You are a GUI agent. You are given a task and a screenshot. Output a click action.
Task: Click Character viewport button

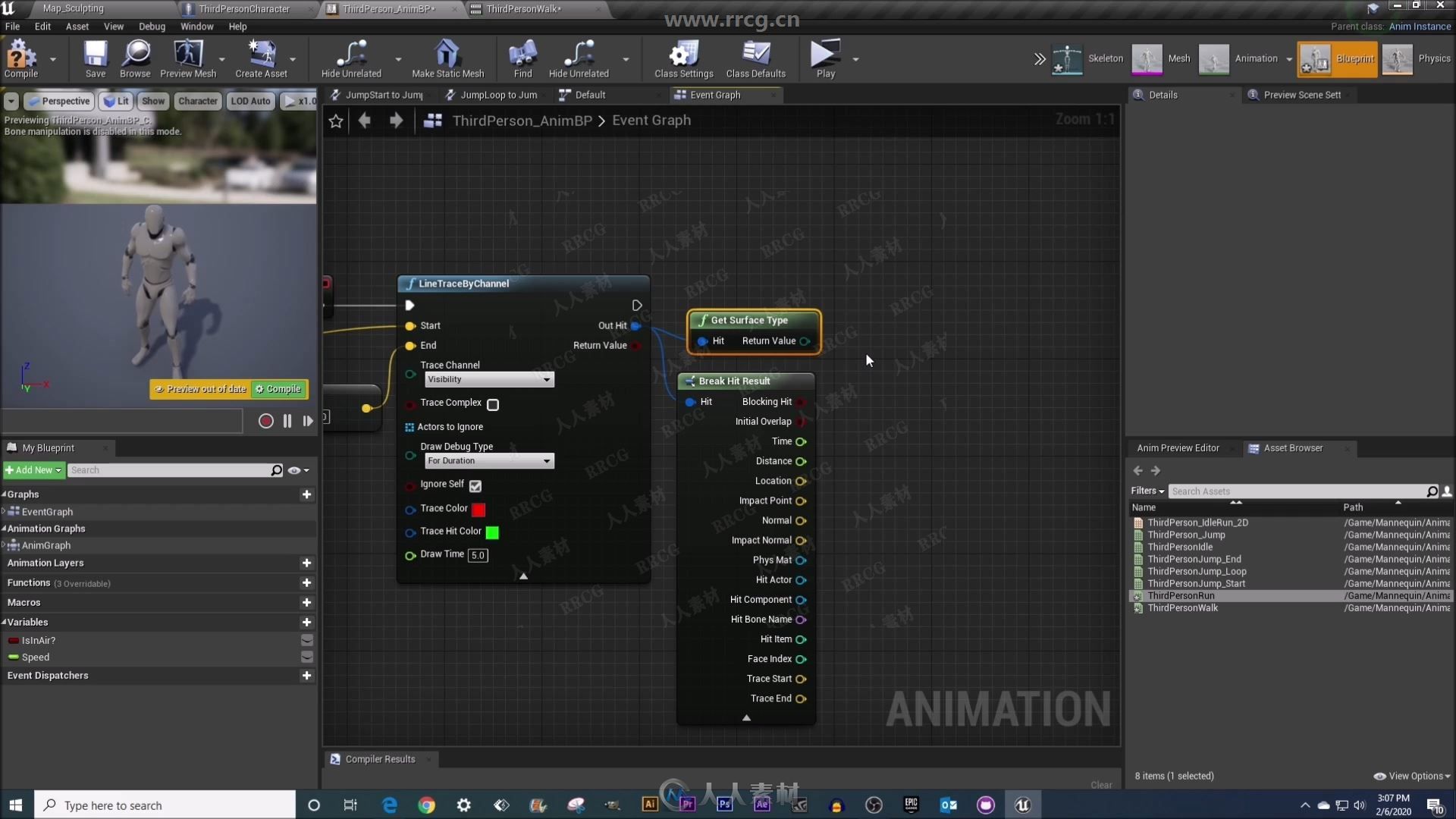click(x=198, y=101)
